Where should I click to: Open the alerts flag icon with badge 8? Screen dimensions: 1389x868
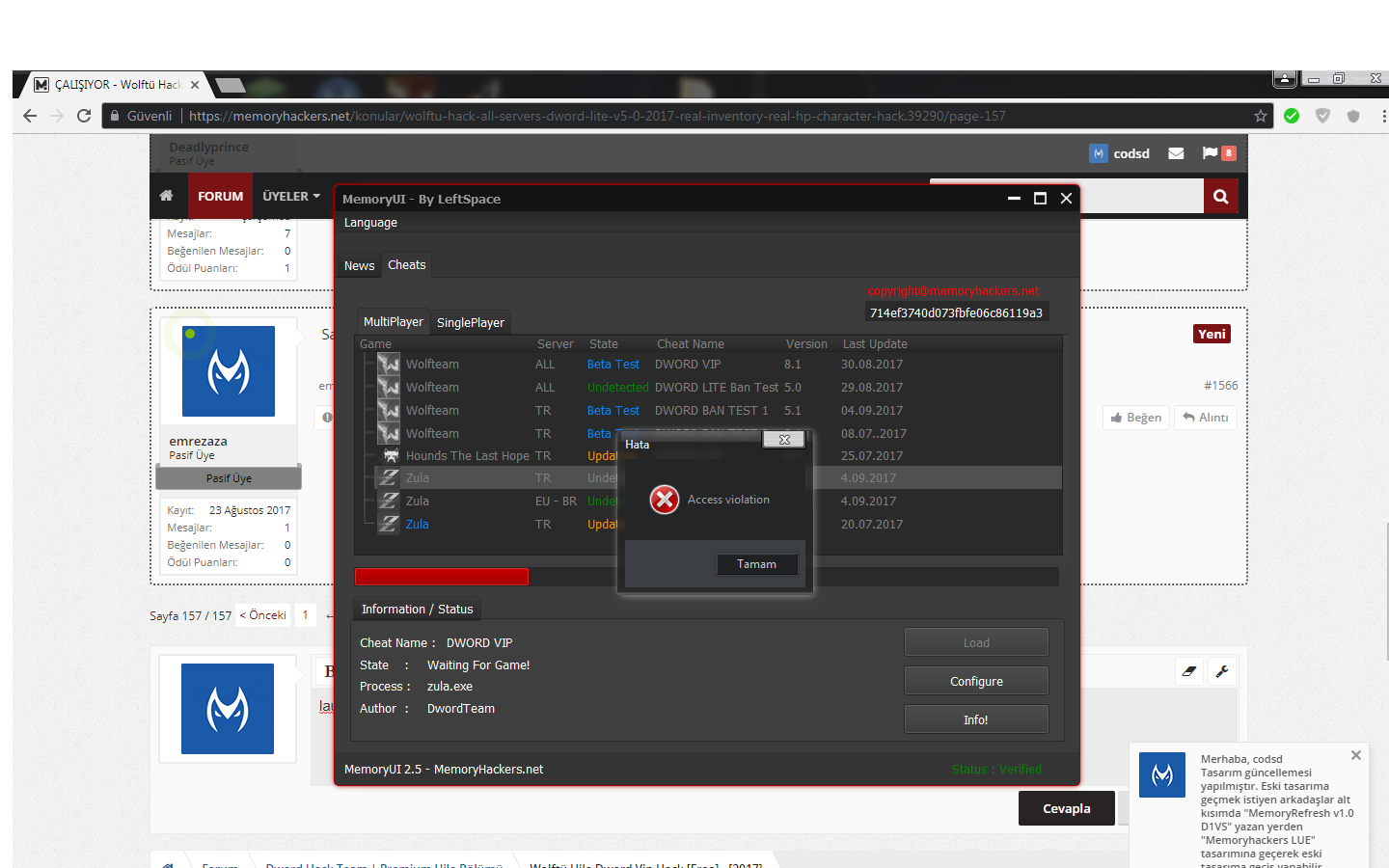(x=1218, y=153)
